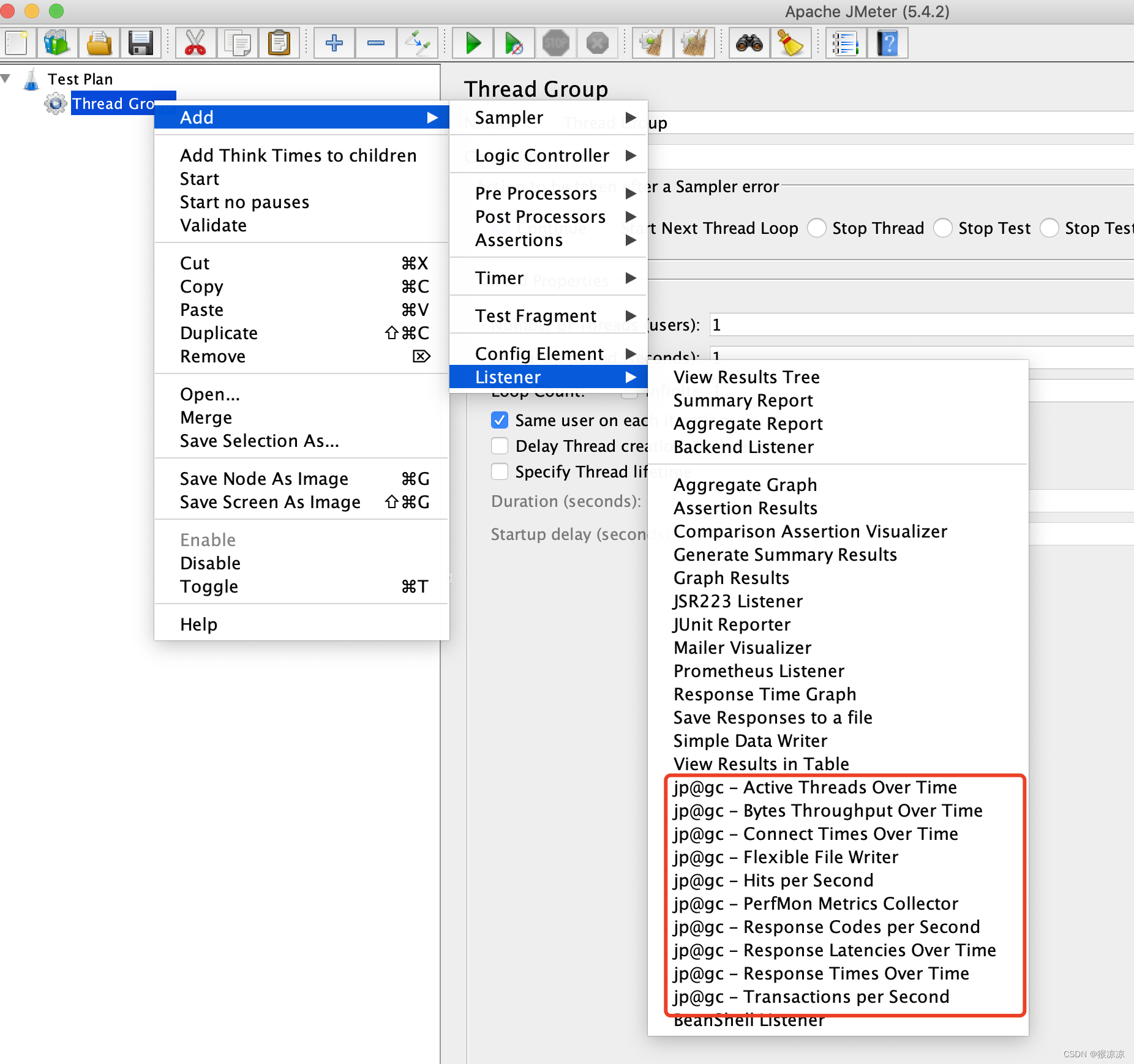This screenshot has width=1134, height=1064.
Task: Click the Paste clipboard icon
Action: point(279,43)
